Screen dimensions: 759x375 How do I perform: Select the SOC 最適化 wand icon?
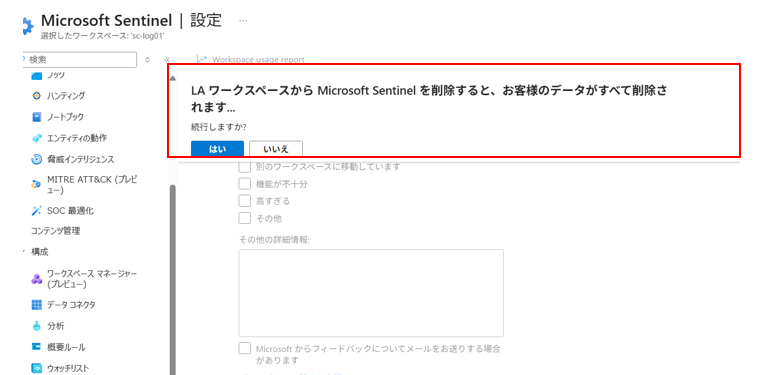coord(37,210)
